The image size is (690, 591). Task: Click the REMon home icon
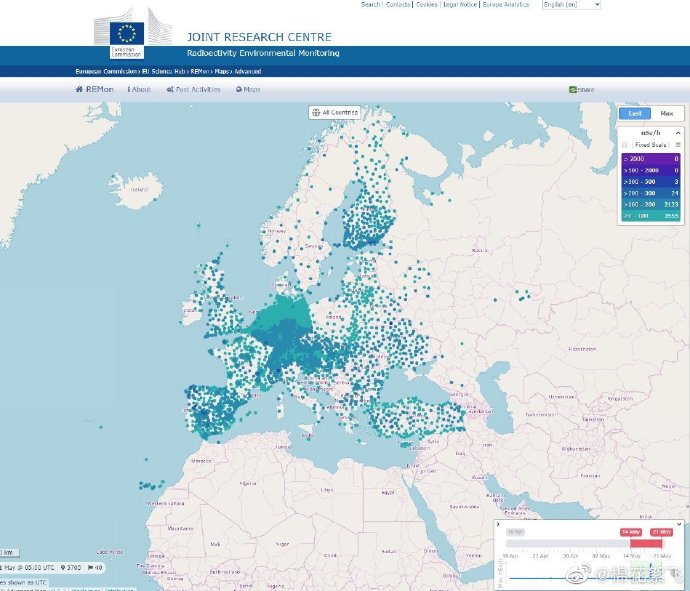click(80, 89)
